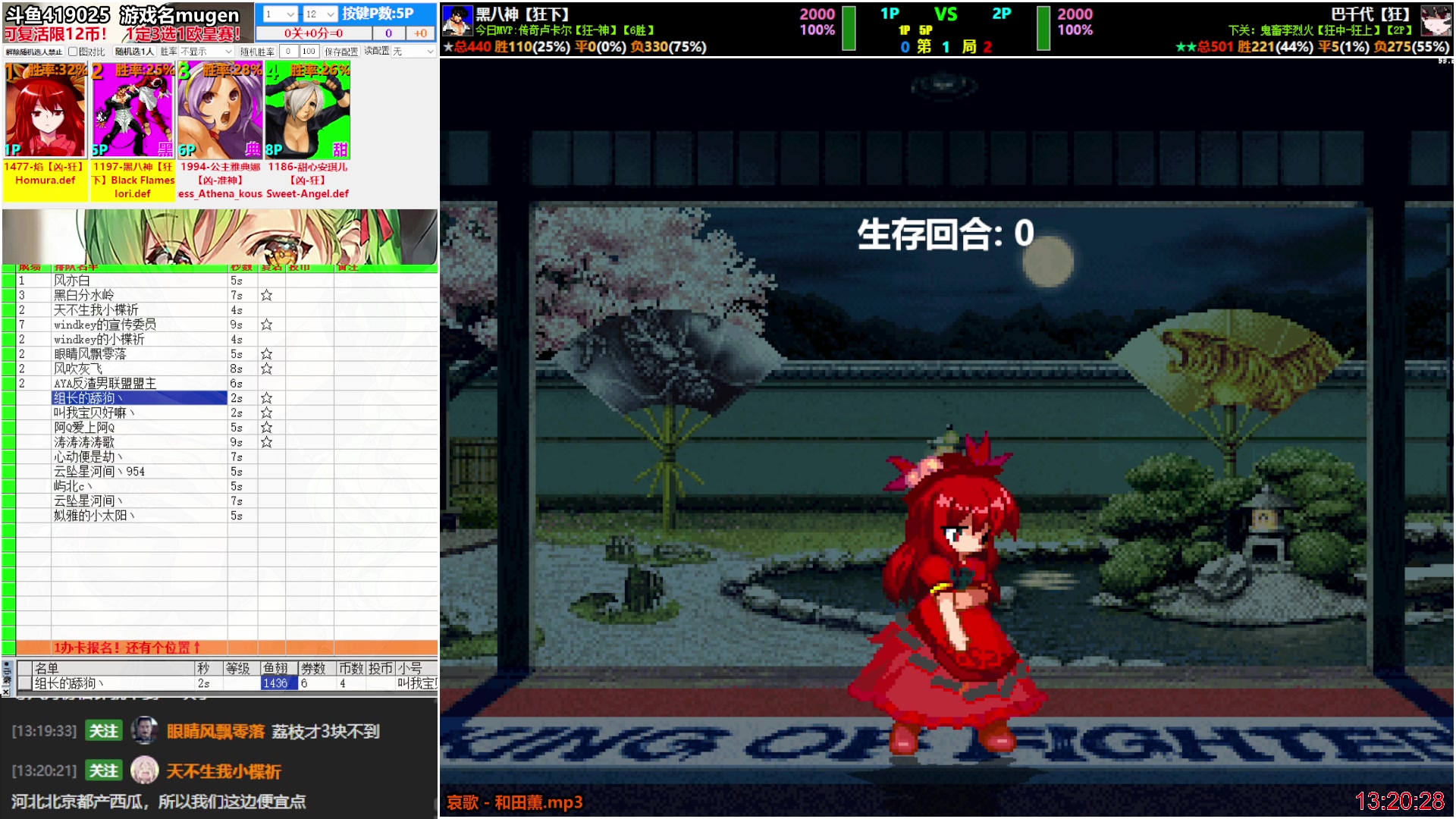Click the 保存配置 button
This screenshot has width=1456, height=819.
(341, 52)
